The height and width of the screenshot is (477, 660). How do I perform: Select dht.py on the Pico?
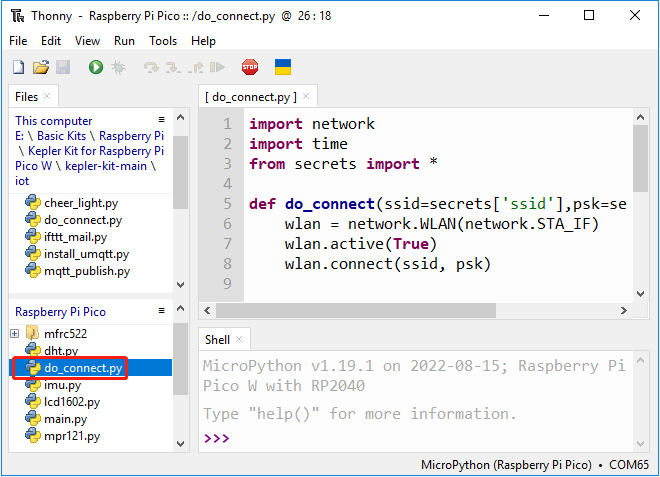click(61, 351)
